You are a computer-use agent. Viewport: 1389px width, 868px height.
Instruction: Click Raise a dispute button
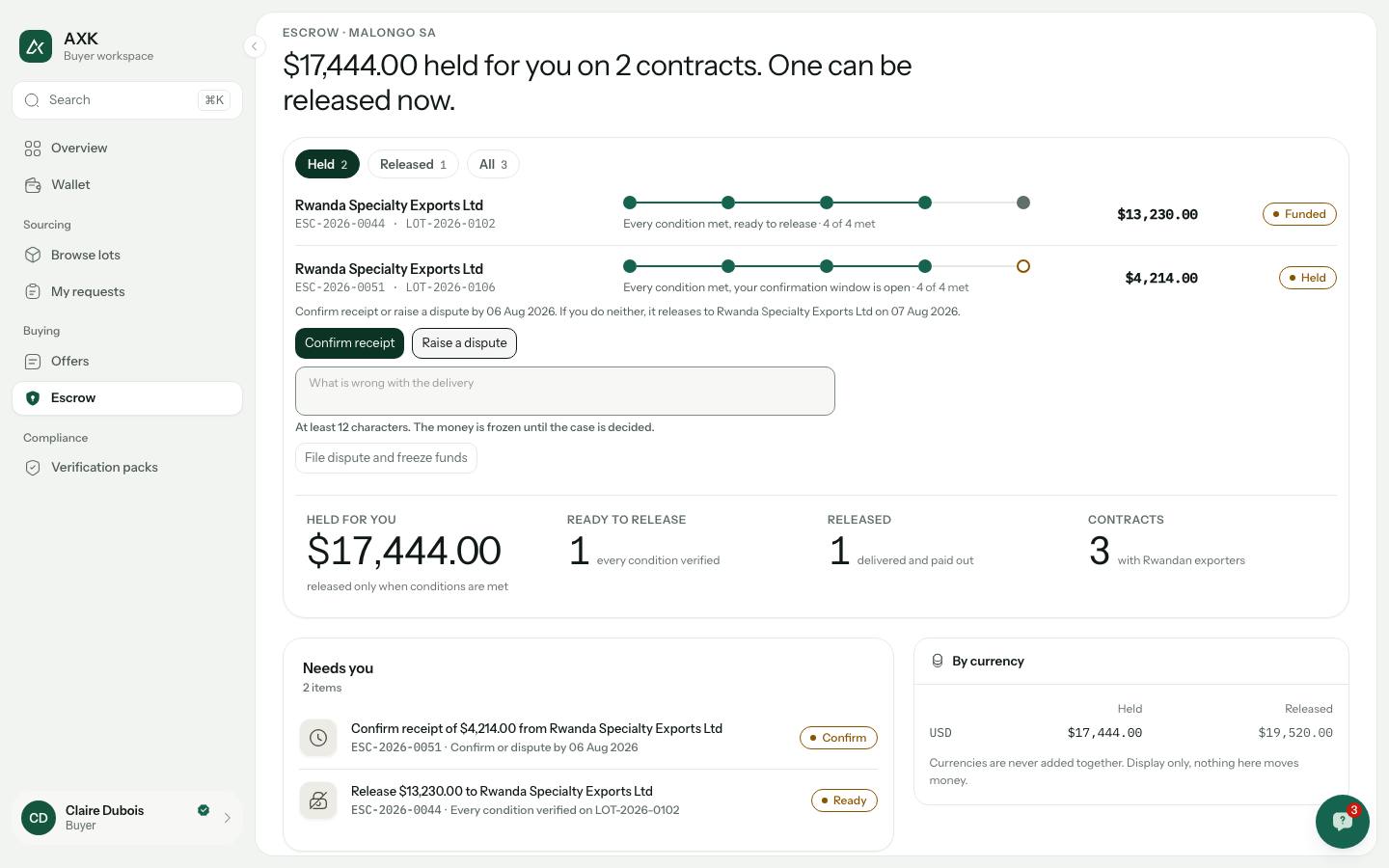pyautogui.click(x=464, y=343)
